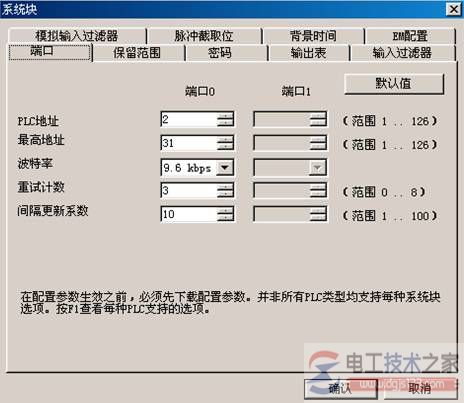The image size is (464, 403).
Task: Click the PLC地址 field for 端口0
Action: click(189, 119)
